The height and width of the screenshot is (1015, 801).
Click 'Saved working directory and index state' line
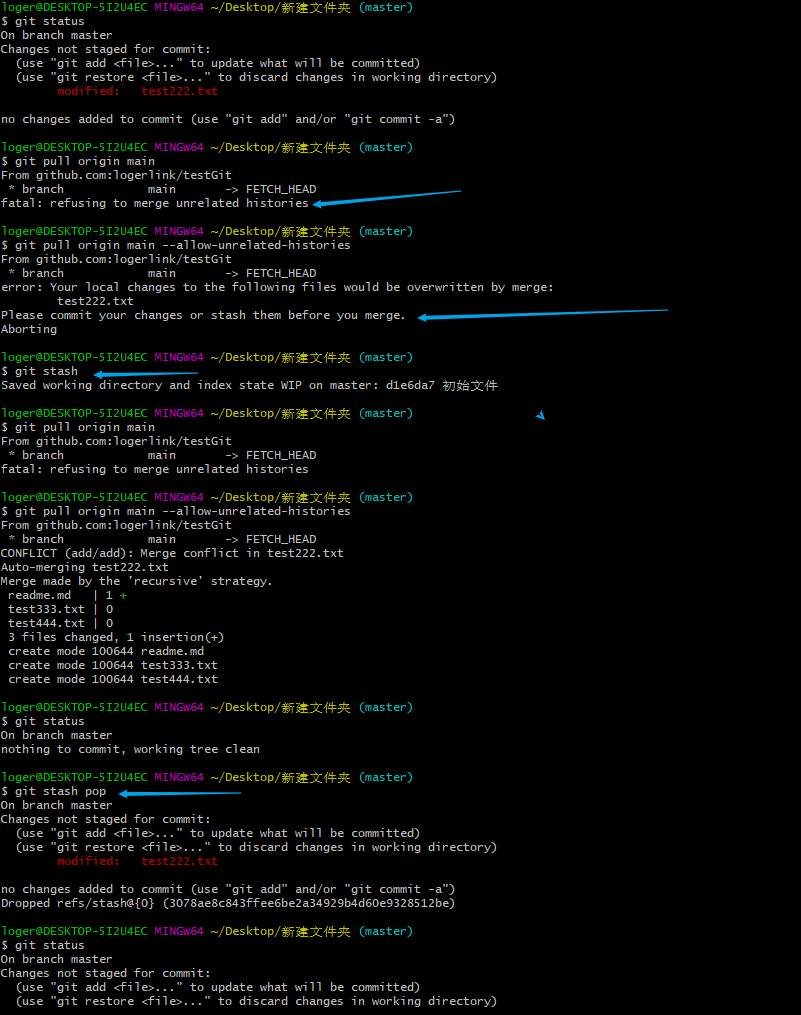(x=249, y=385)
